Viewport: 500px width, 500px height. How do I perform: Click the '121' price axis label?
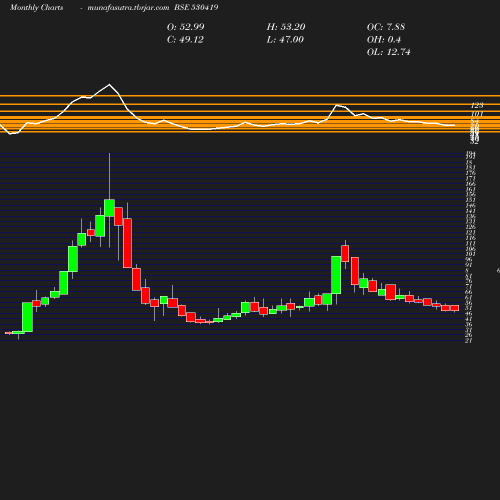pyautogui.click(x=470, y=232)
